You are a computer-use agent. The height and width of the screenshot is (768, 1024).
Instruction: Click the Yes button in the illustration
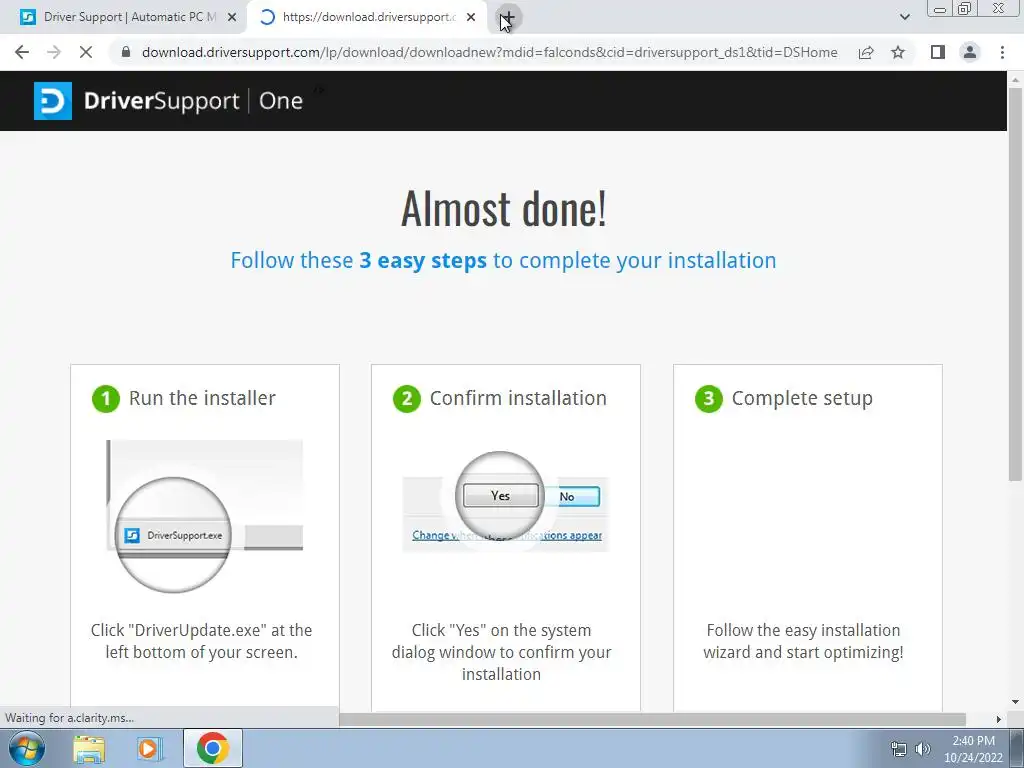click(500, 496)
